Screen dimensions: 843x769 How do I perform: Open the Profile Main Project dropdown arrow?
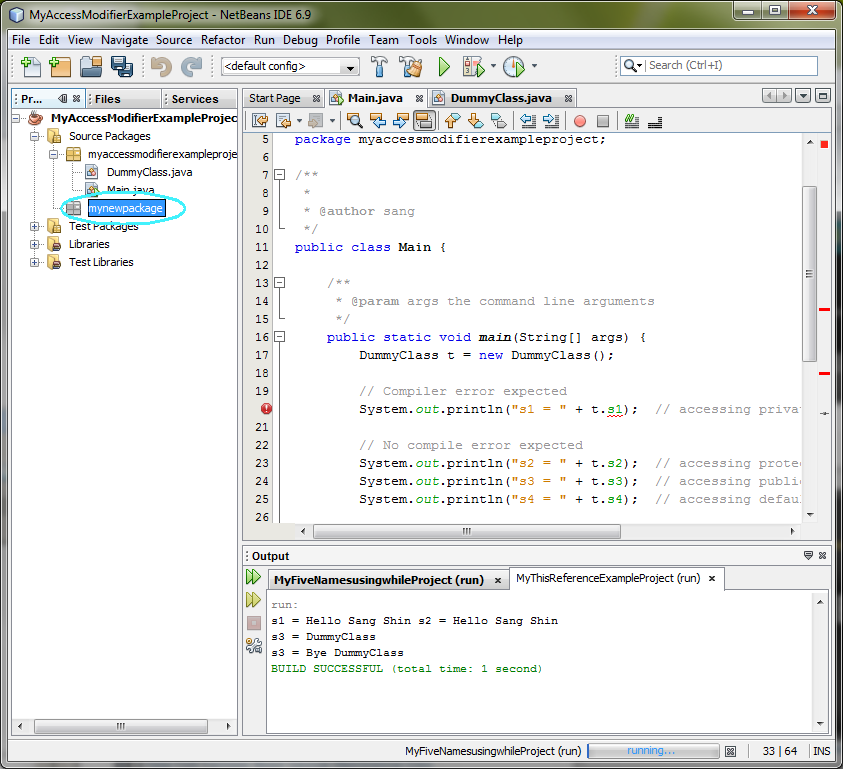coord(534,66)
